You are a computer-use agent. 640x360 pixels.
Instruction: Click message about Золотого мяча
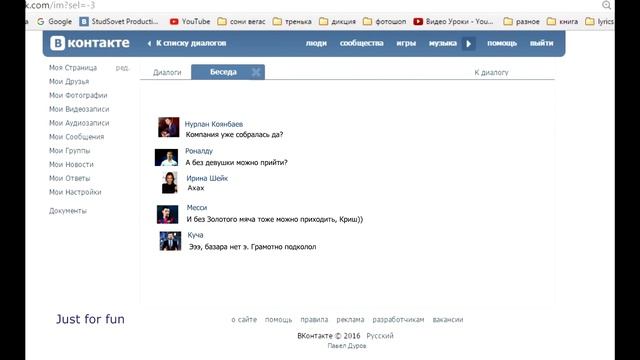point(275,219)
